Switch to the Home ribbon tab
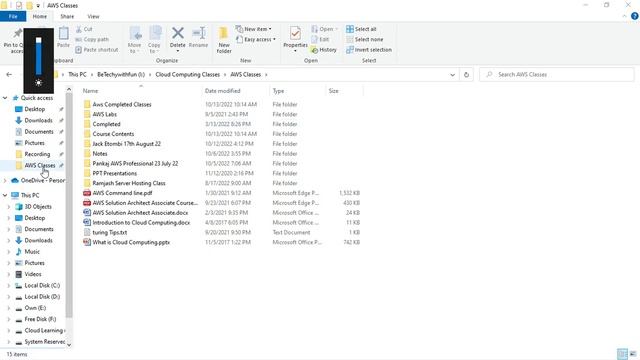The image size is (640, 360). (x=40, y=16)
